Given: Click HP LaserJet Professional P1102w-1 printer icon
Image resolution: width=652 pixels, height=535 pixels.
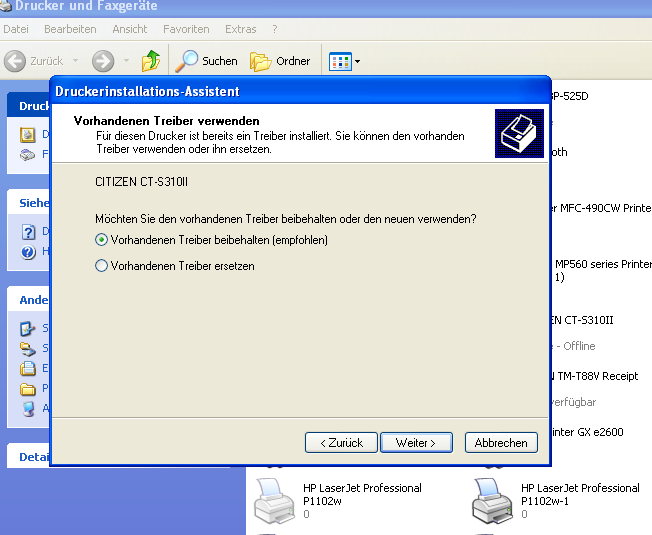Looking at the screenshot, I should 492,501.
